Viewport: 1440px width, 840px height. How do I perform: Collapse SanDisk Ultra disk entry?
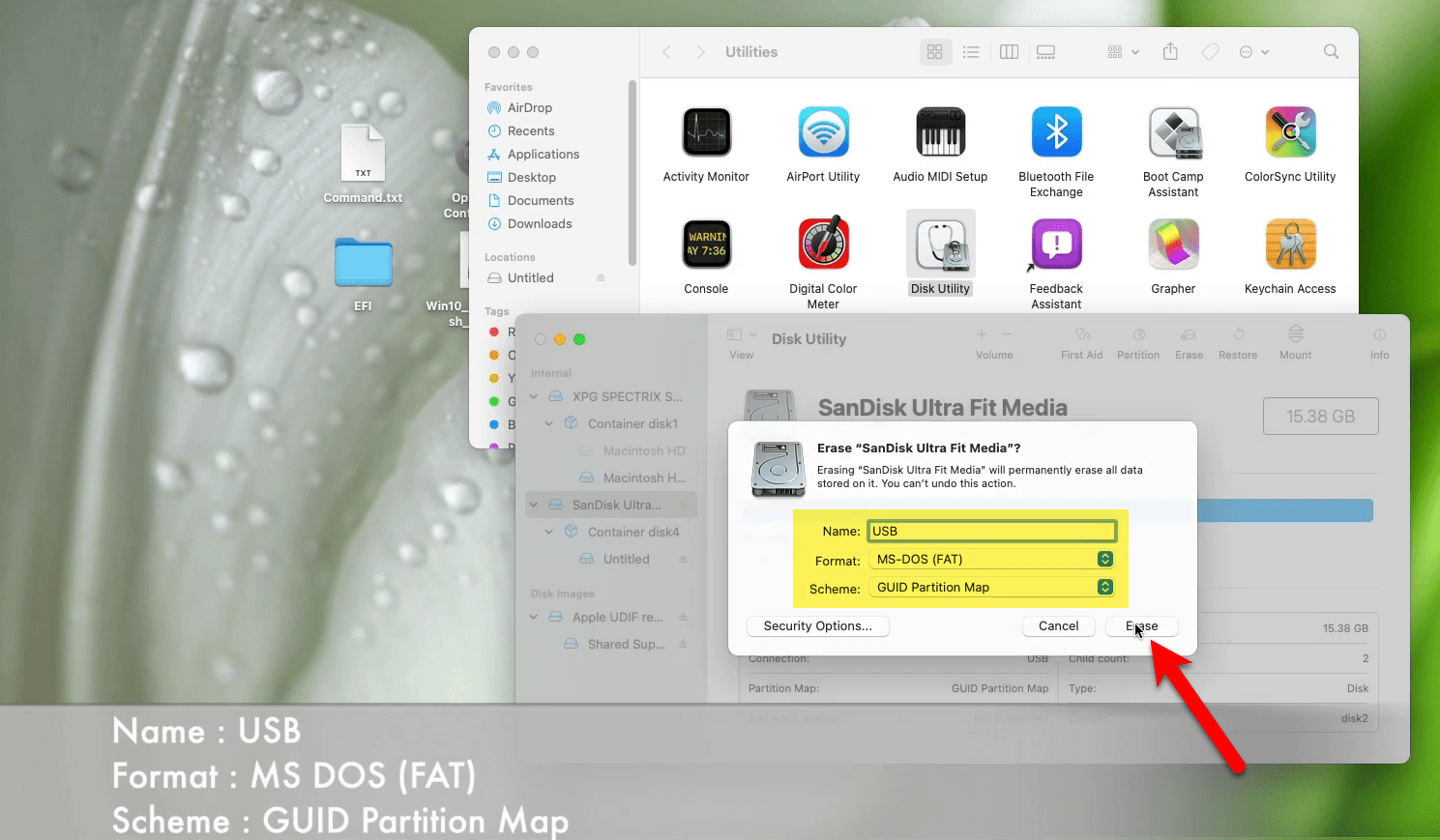(534, 505)
